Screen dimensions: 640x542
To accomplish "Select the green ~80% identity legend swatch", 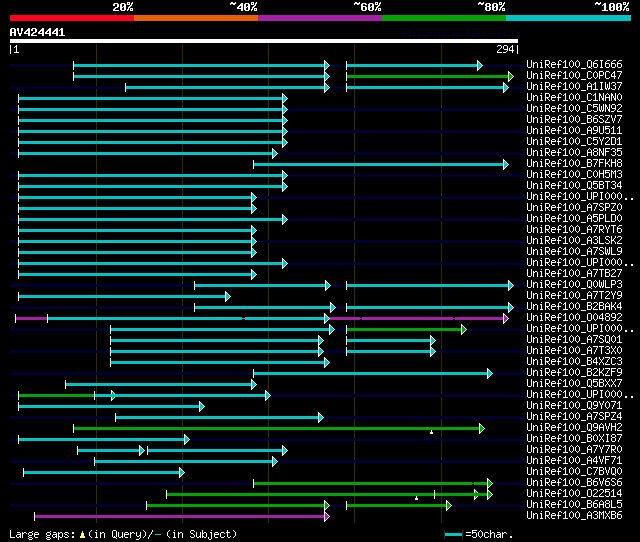I will click(x=444, y=18).
